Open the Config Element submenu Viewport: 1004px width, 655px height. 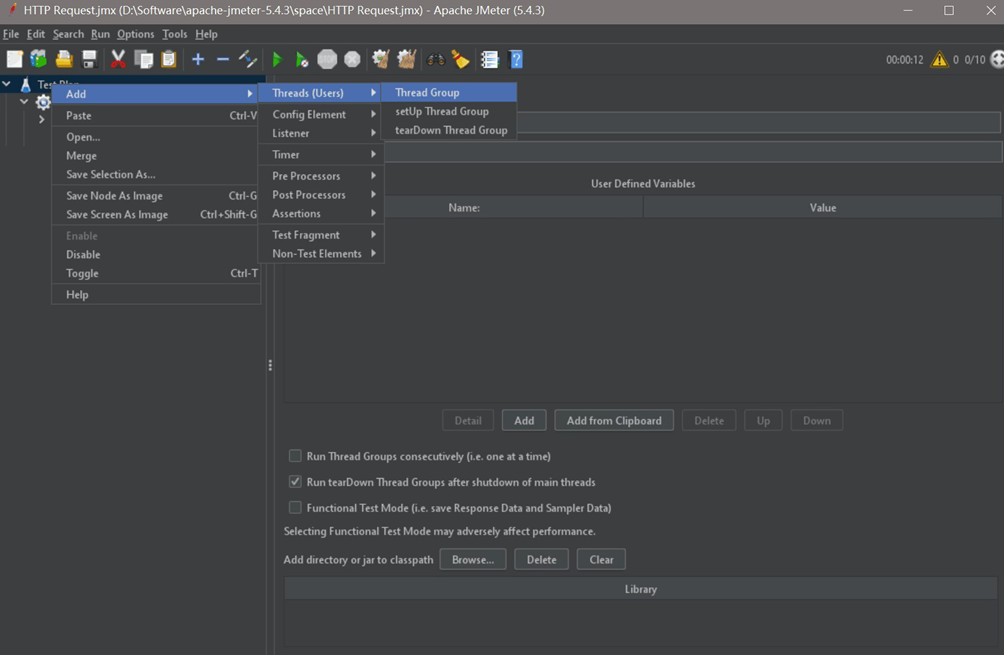321,114
